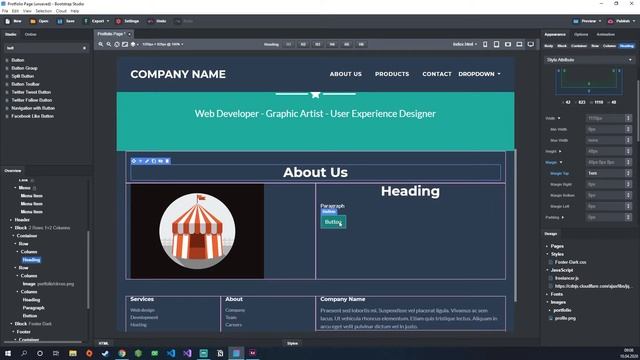Open the Export dropdown
Viewport: 640px width, 360px height.
point(96,21)
